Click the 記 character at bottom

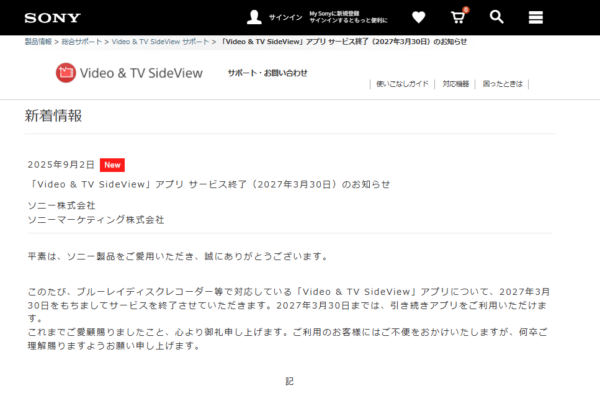click(289, 381)
